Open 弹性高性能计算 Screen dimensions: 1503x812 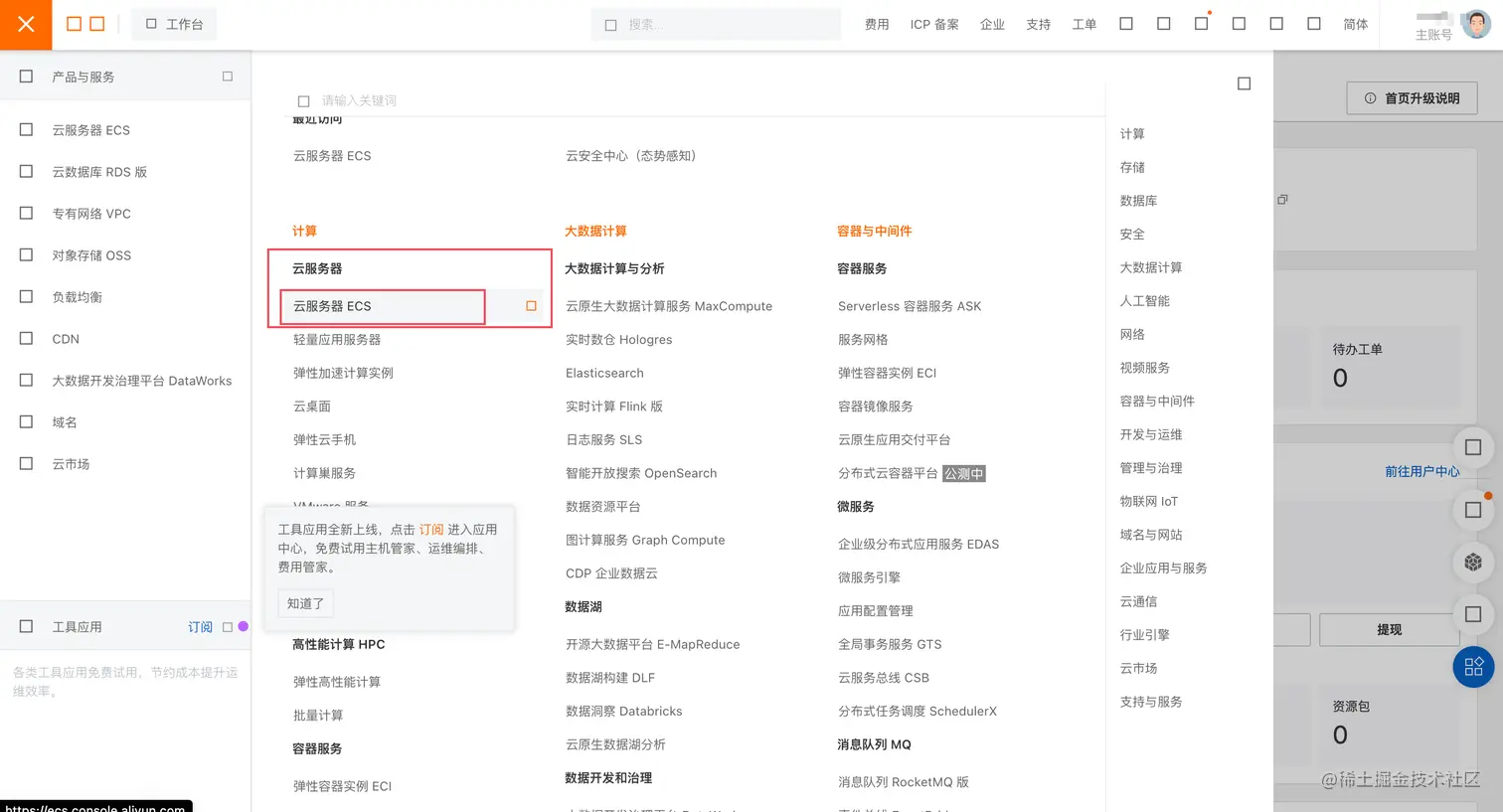tap(337, 682)
